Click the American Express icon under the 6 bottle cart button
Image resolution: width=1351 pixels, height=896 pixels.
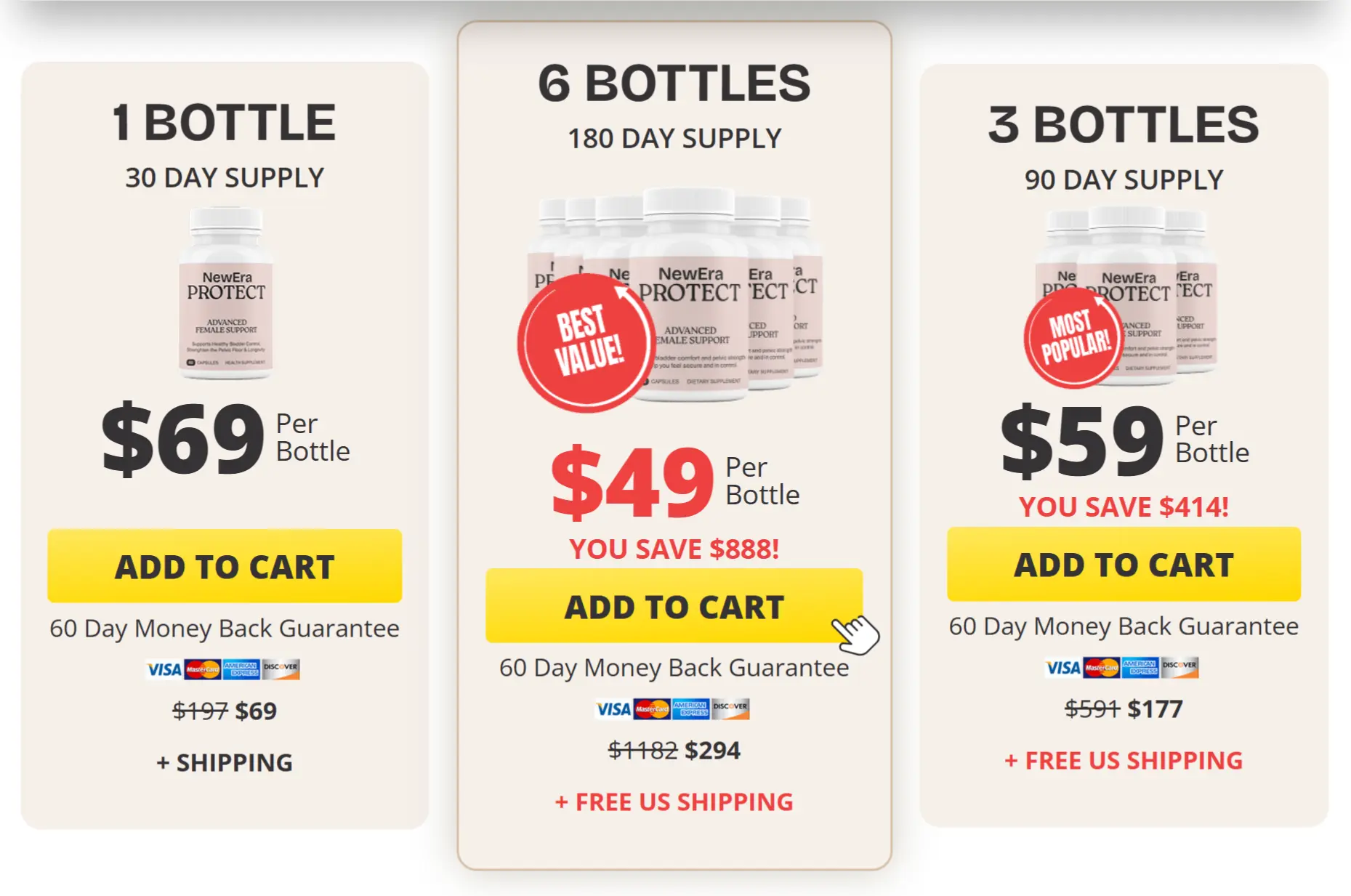point(690,709)
